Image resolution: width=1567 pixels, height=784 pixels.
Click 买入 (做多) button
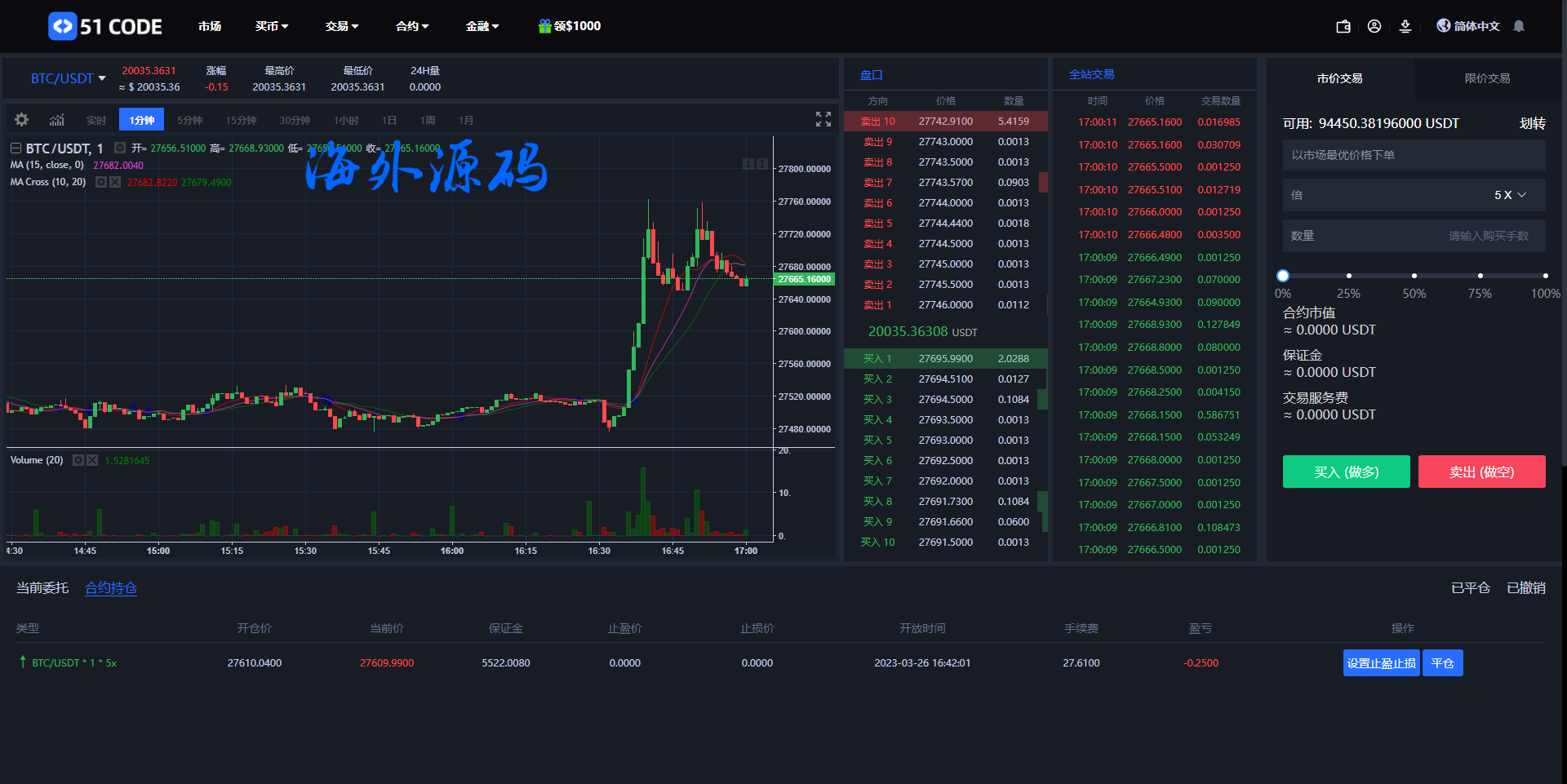tap(1346, 472)
